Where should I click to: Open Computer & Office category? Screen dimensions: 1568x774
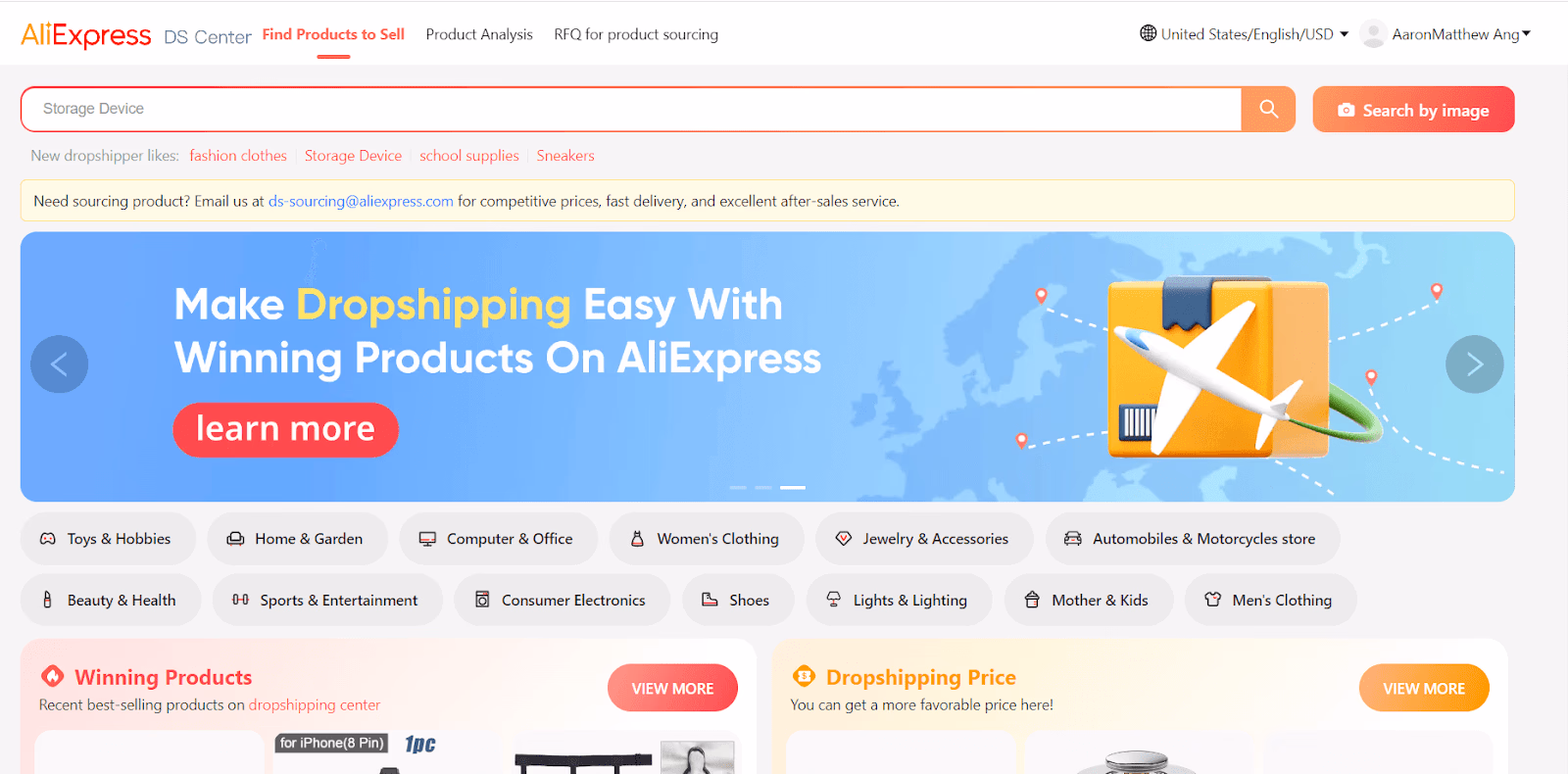[498, 539]
